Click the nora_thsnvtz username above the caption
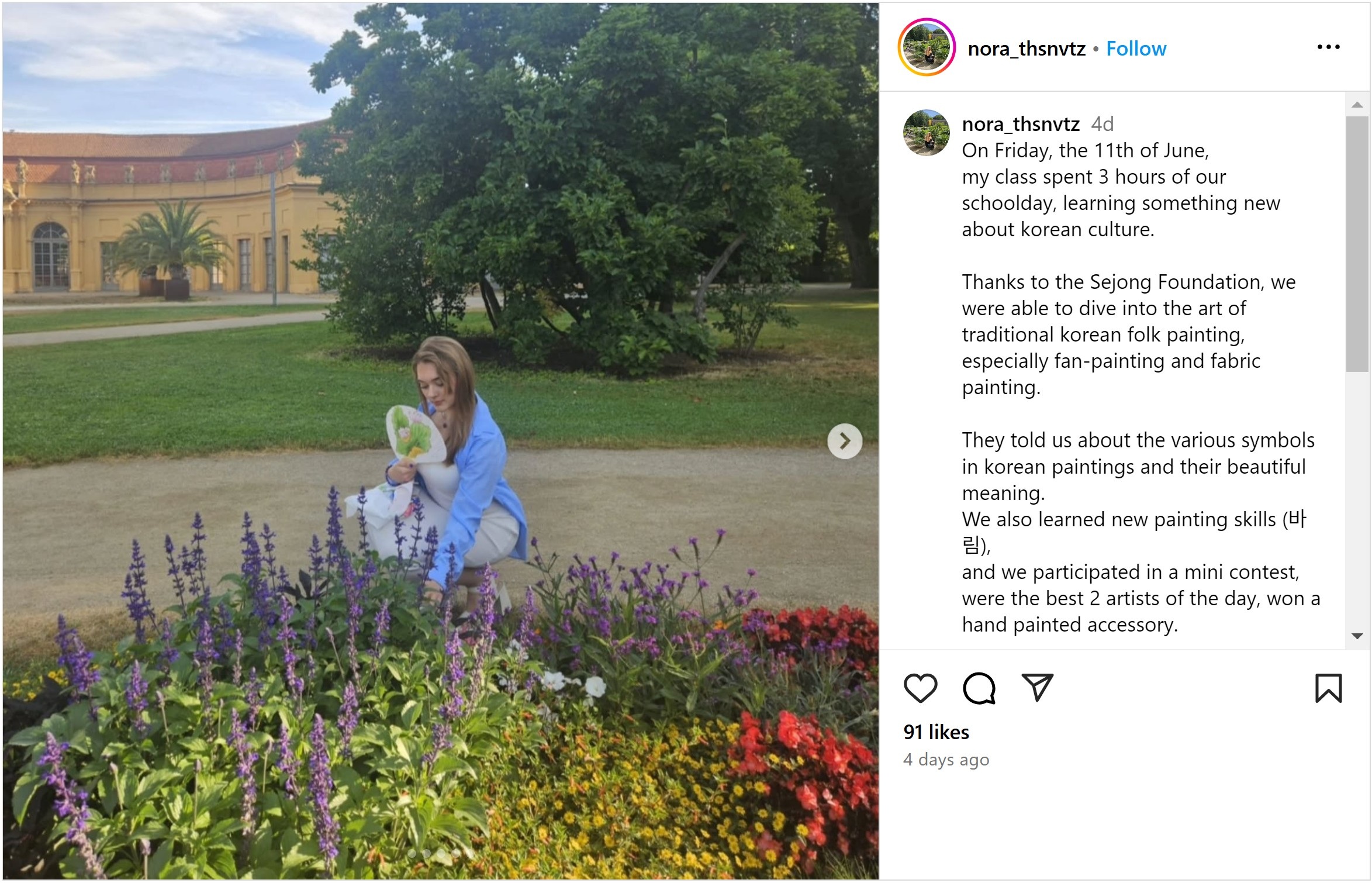 pyautogui.click(x=1021, y=124)
